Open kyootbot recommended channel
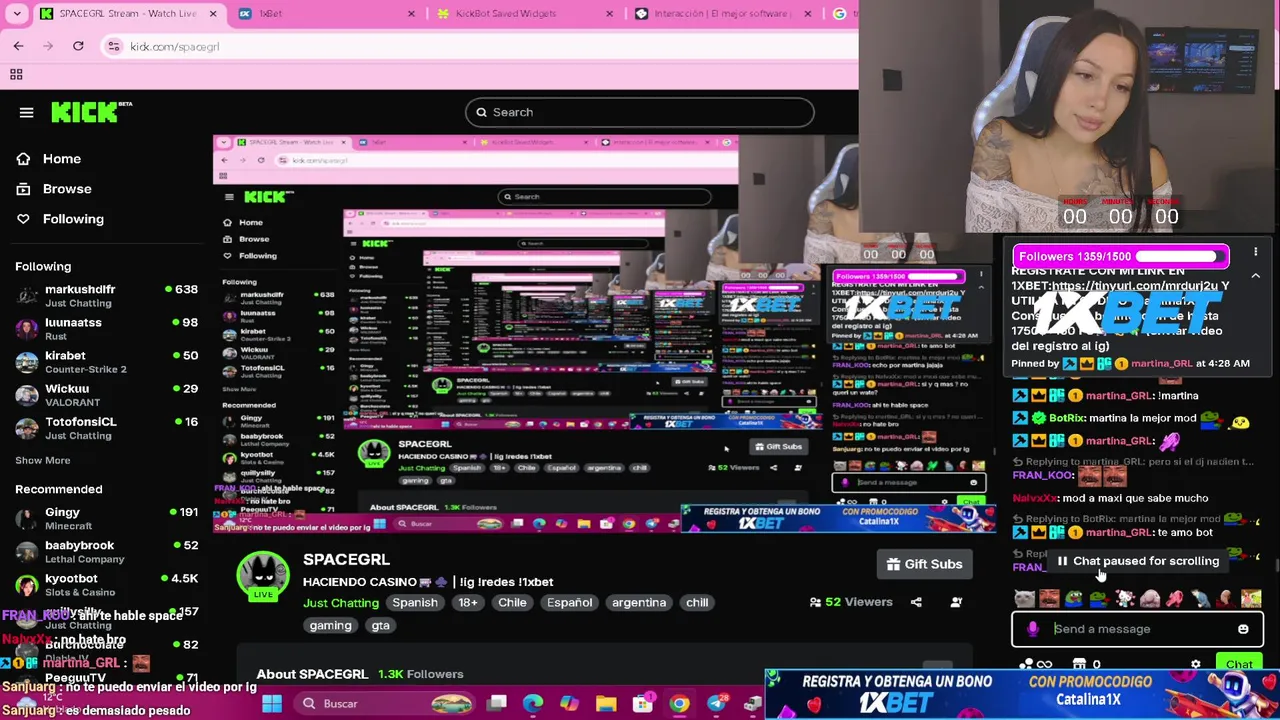1280x720 pixels. click(107, 585)
